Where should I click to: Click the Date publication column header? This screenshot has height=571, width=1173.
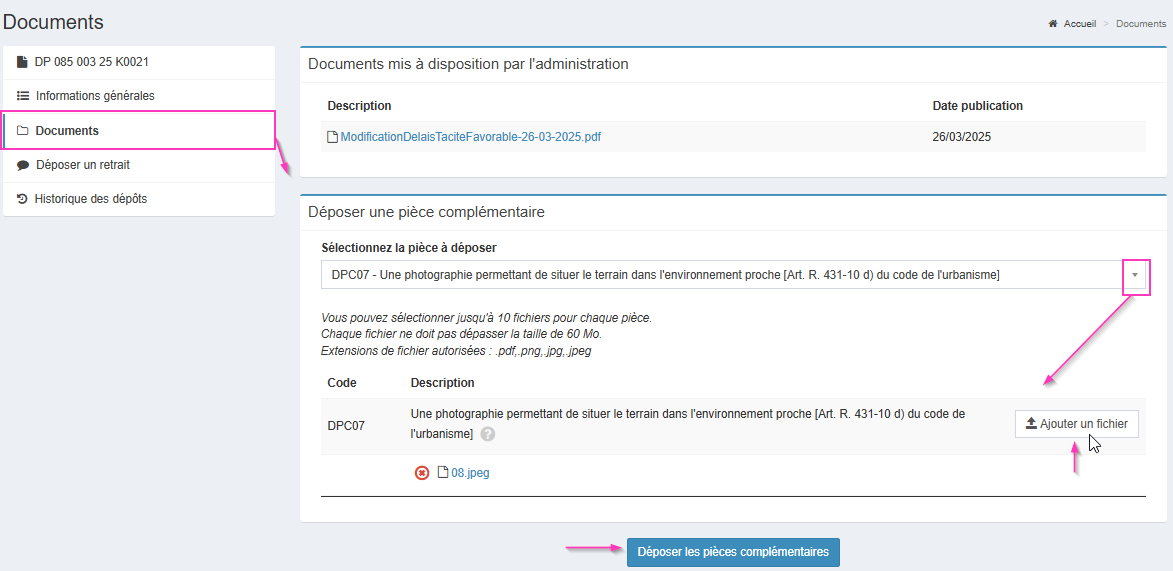977,106
